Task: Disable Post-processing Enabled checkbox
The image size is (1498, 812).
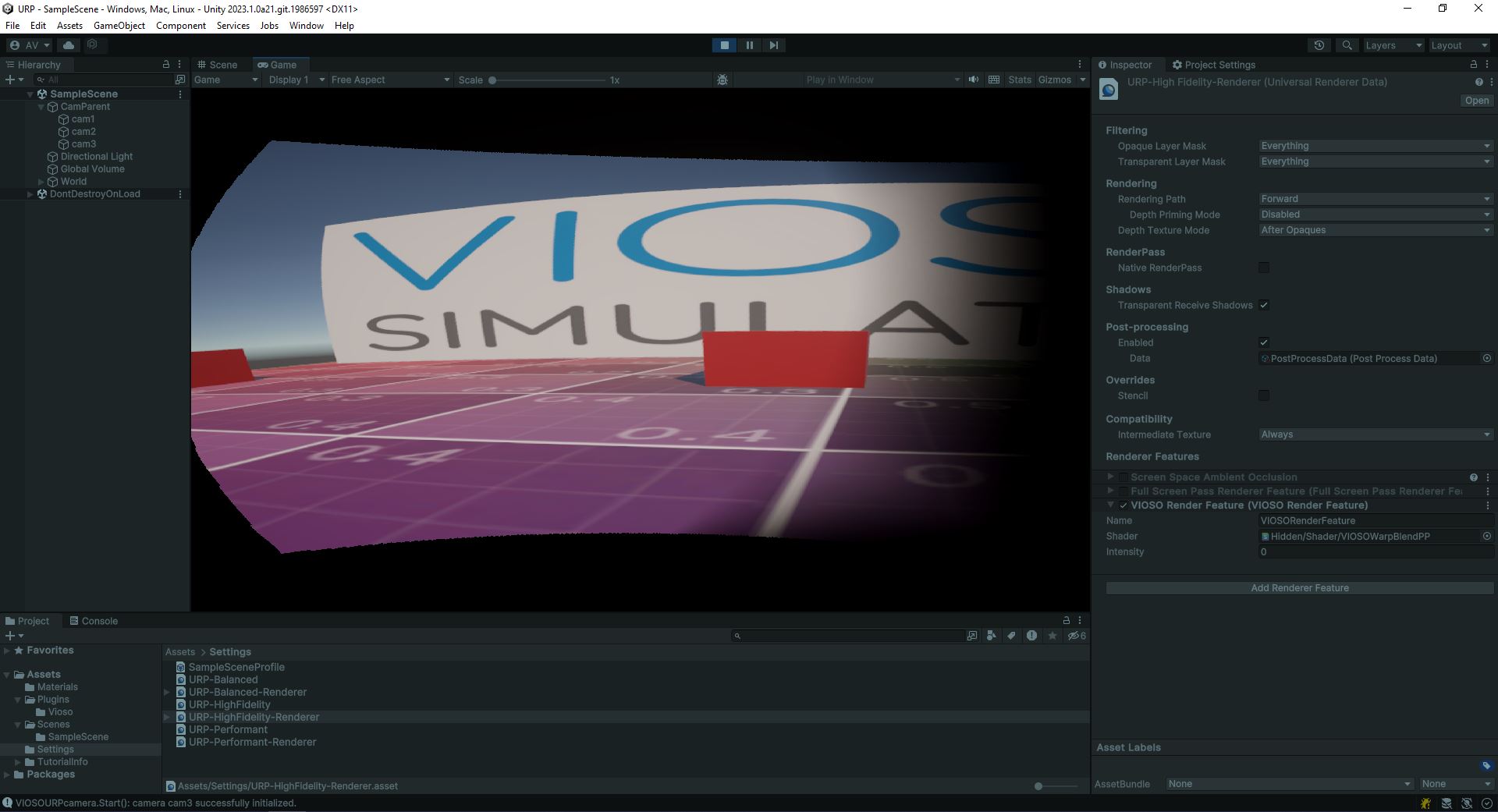Action: pyautogui.click(x=1264, y=342)
